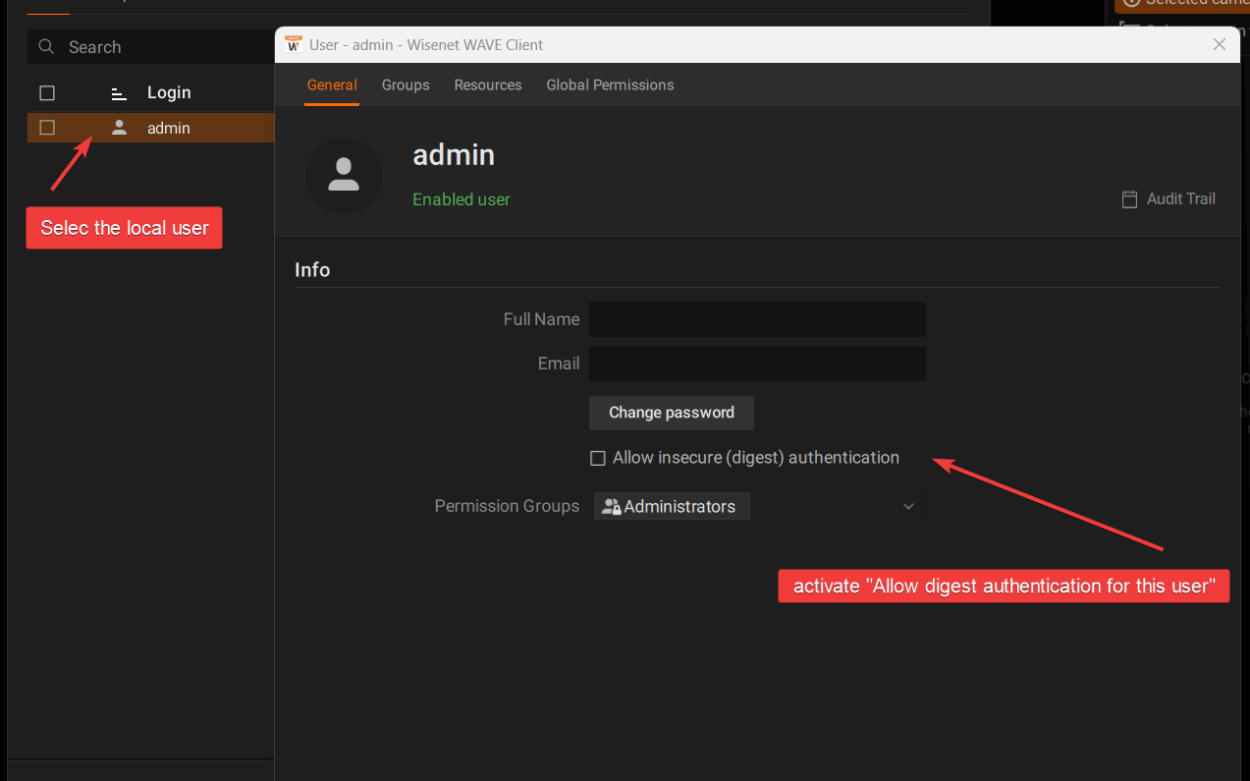Screen dimensions: 1250x781
Task: Click the Change password button
Action: [x=671, y=413]
